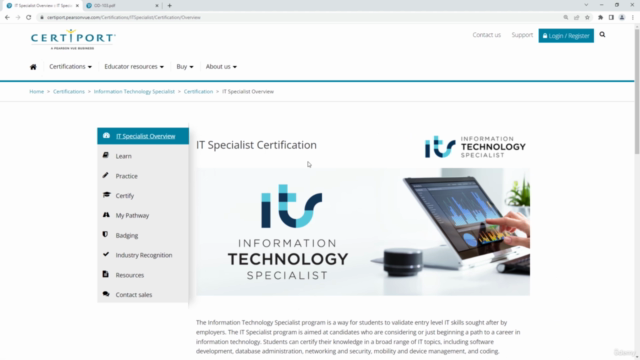Bookmark this page with the star icon
The image size is (640, 360).
pyautogui.click(x=587, y=18)
